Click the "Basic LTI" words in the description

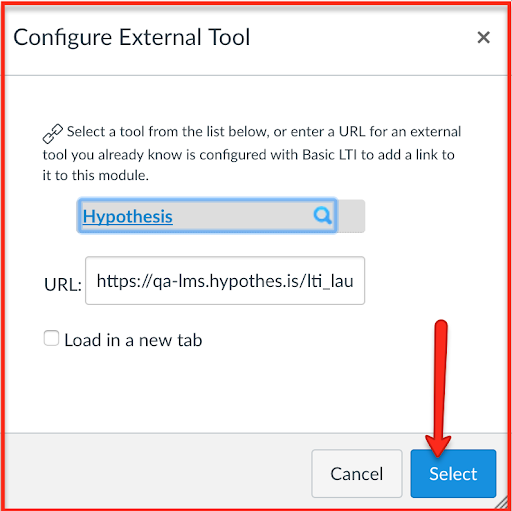point(330,155)
